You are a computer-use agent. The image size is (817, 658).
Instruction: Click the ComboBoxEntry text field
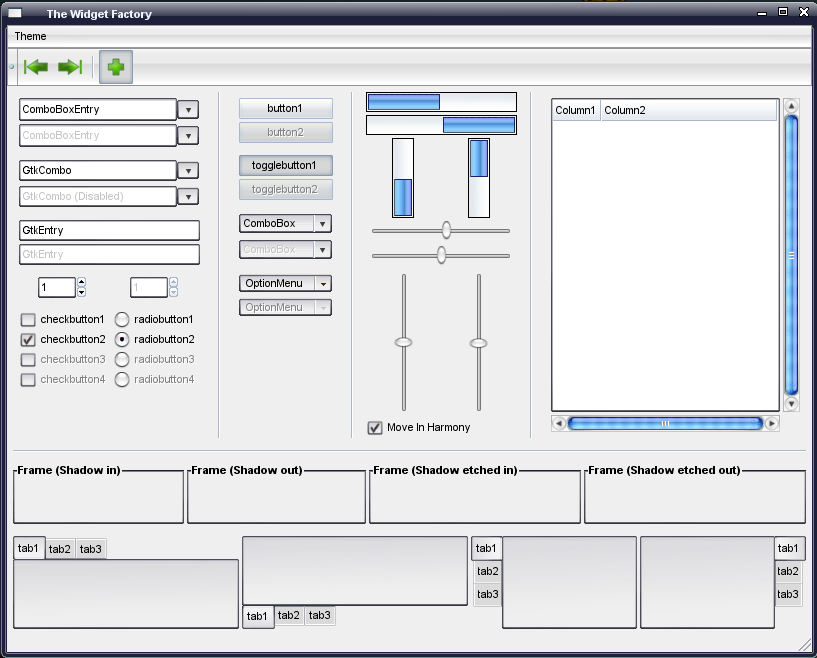pyautogui.click(x=98, y=109)
